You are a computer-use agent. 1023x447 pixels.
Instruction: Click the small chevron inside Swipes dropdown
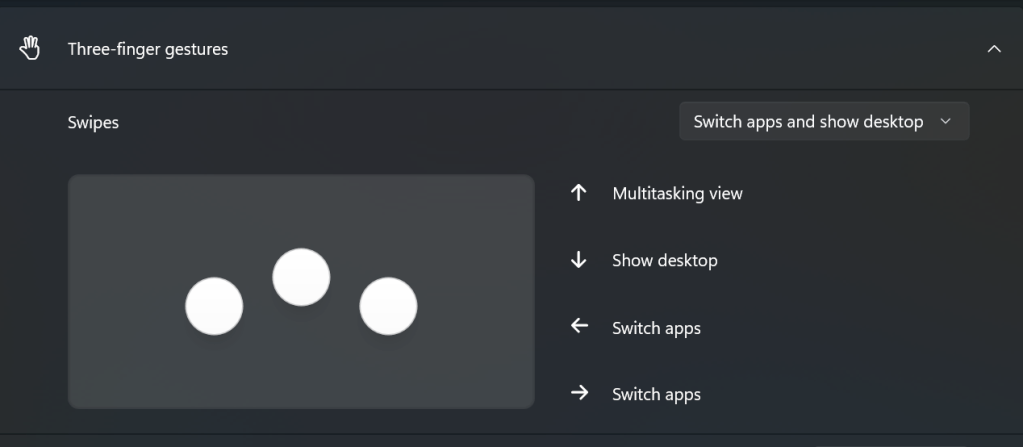click(945, 122)
